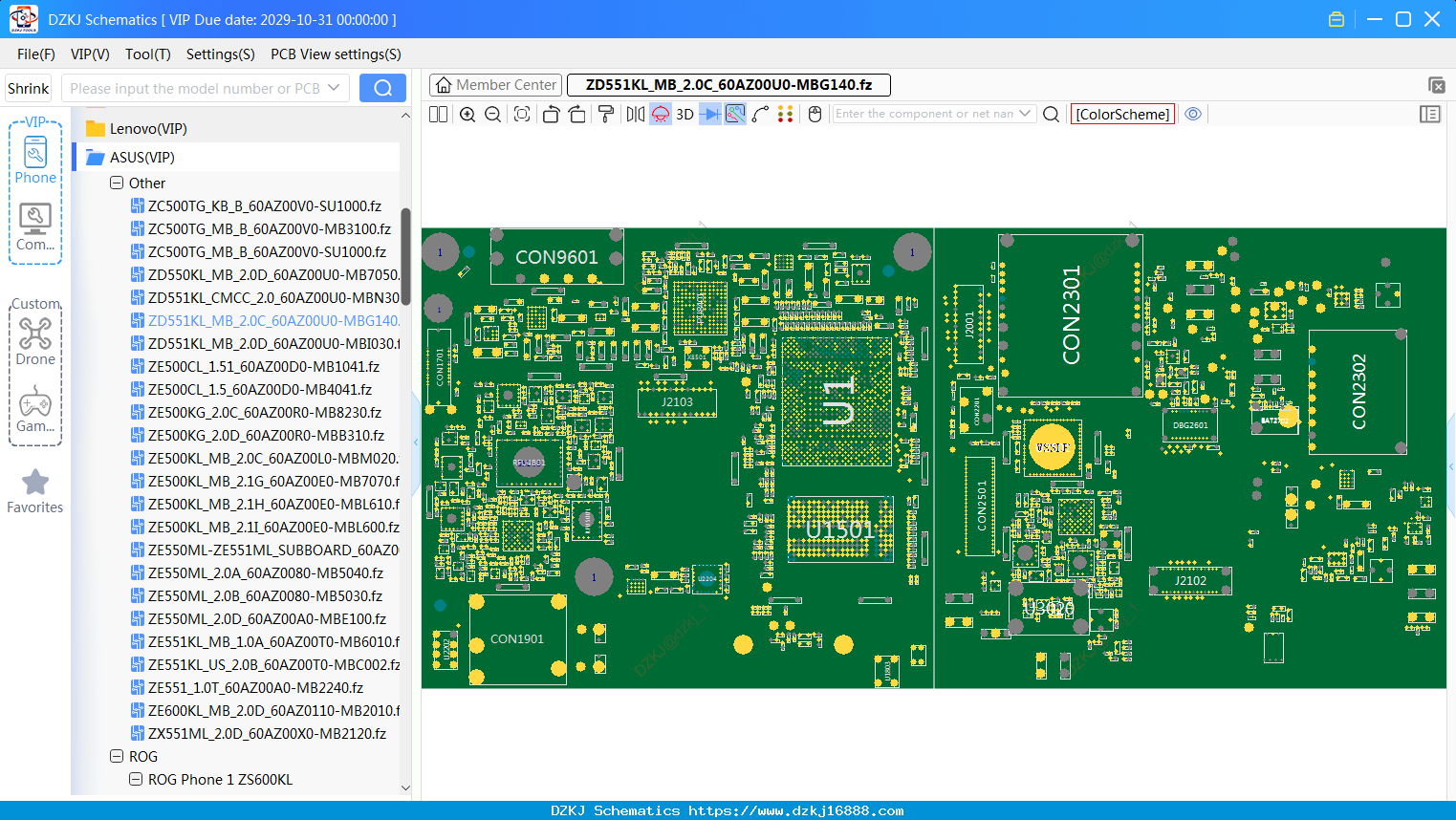
Task: Search for the entered component
Action: point(1051,114)
